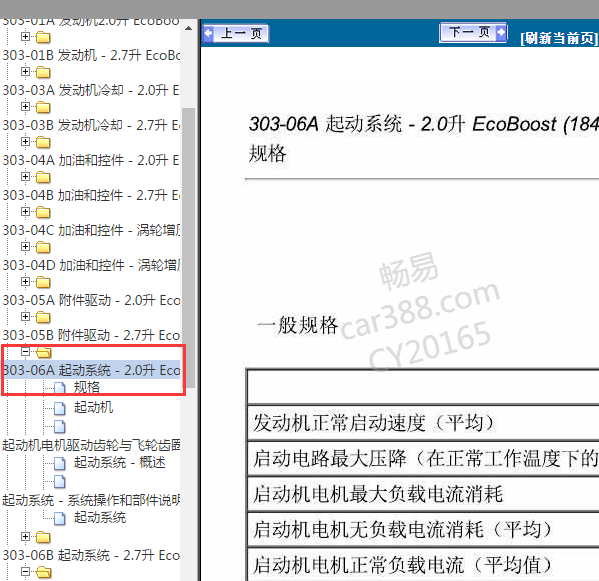The height and width of the screenshot is (581, 599).
Task: Expand the folder below 起动系统 document
Action: tap(25, 537)
